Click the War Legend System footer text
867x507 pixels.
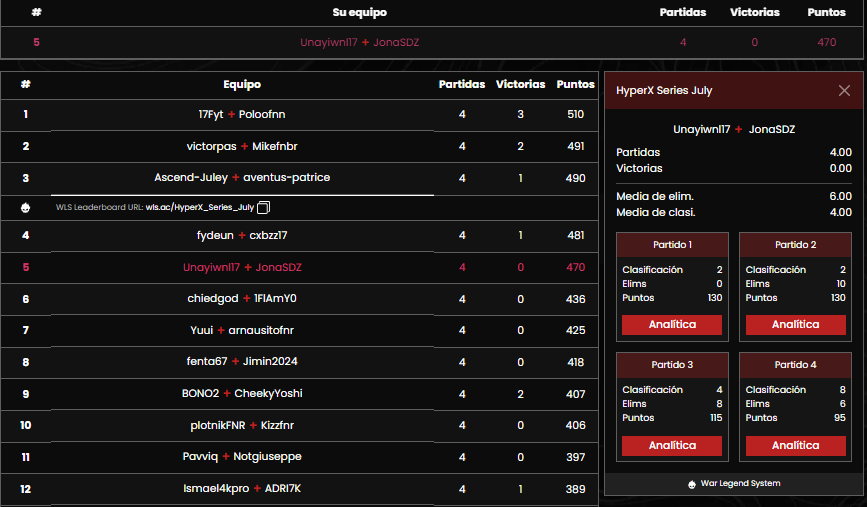740,483
